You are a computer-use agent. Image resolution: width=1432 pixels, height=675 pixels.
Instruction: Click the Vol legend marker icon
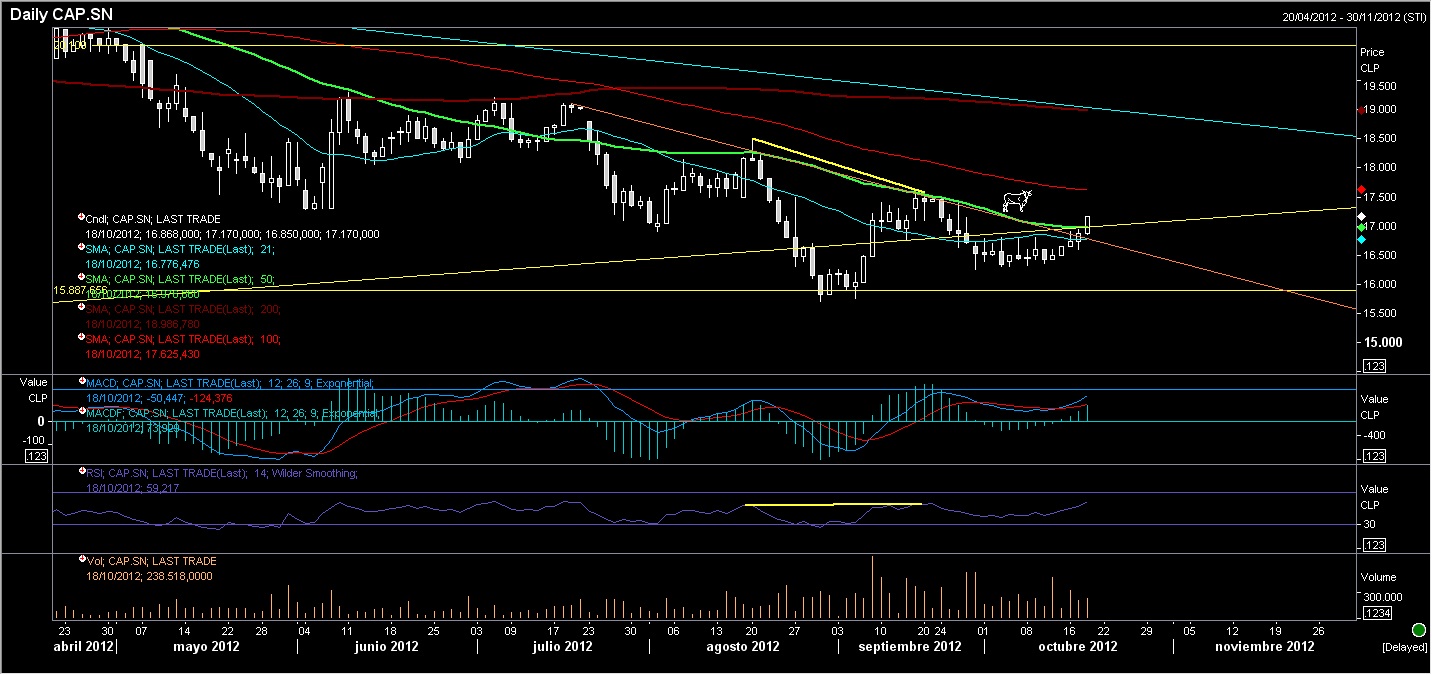point(81,561)
